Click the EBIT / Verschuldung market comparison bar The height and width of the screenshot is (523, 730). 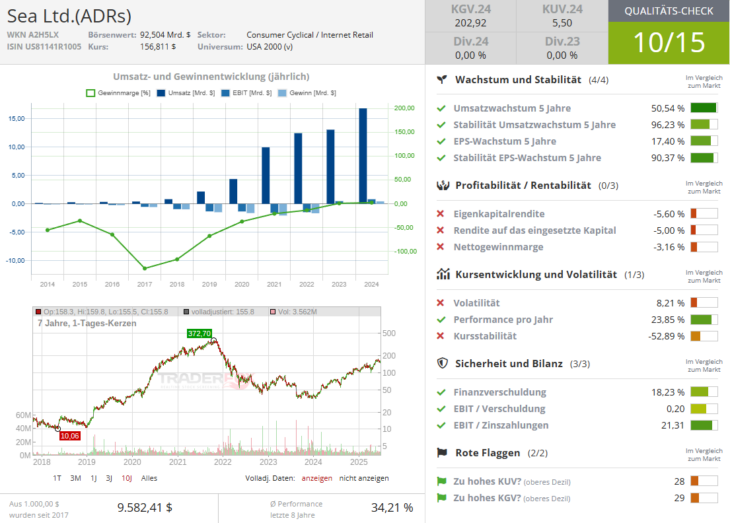704,409
